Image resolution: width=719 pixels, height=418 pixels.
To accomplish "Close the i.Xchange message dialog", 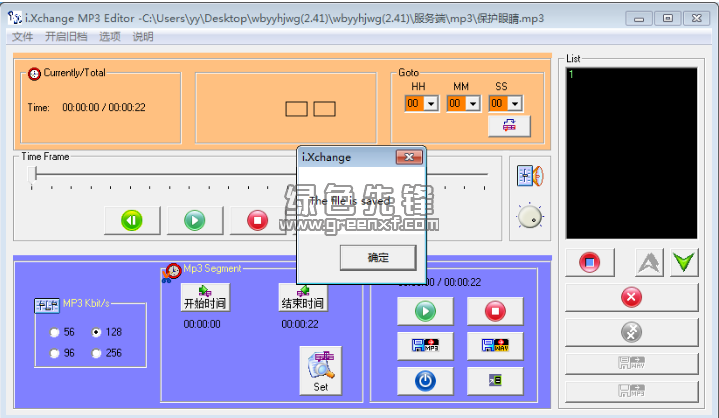I will click(x=409, y=157).
